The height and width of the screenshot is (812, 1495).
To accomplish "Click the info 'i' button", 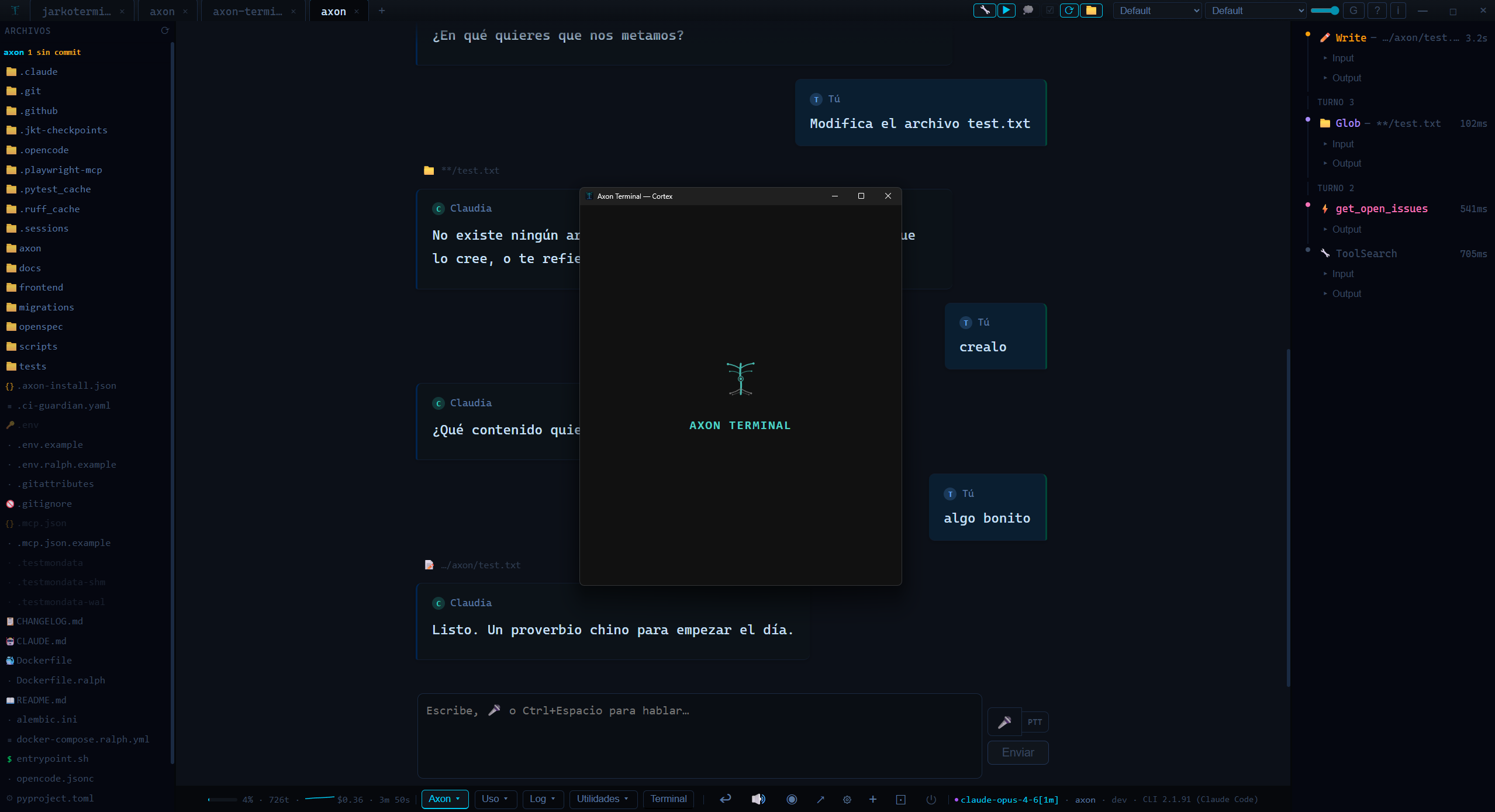I will 1398,11.
